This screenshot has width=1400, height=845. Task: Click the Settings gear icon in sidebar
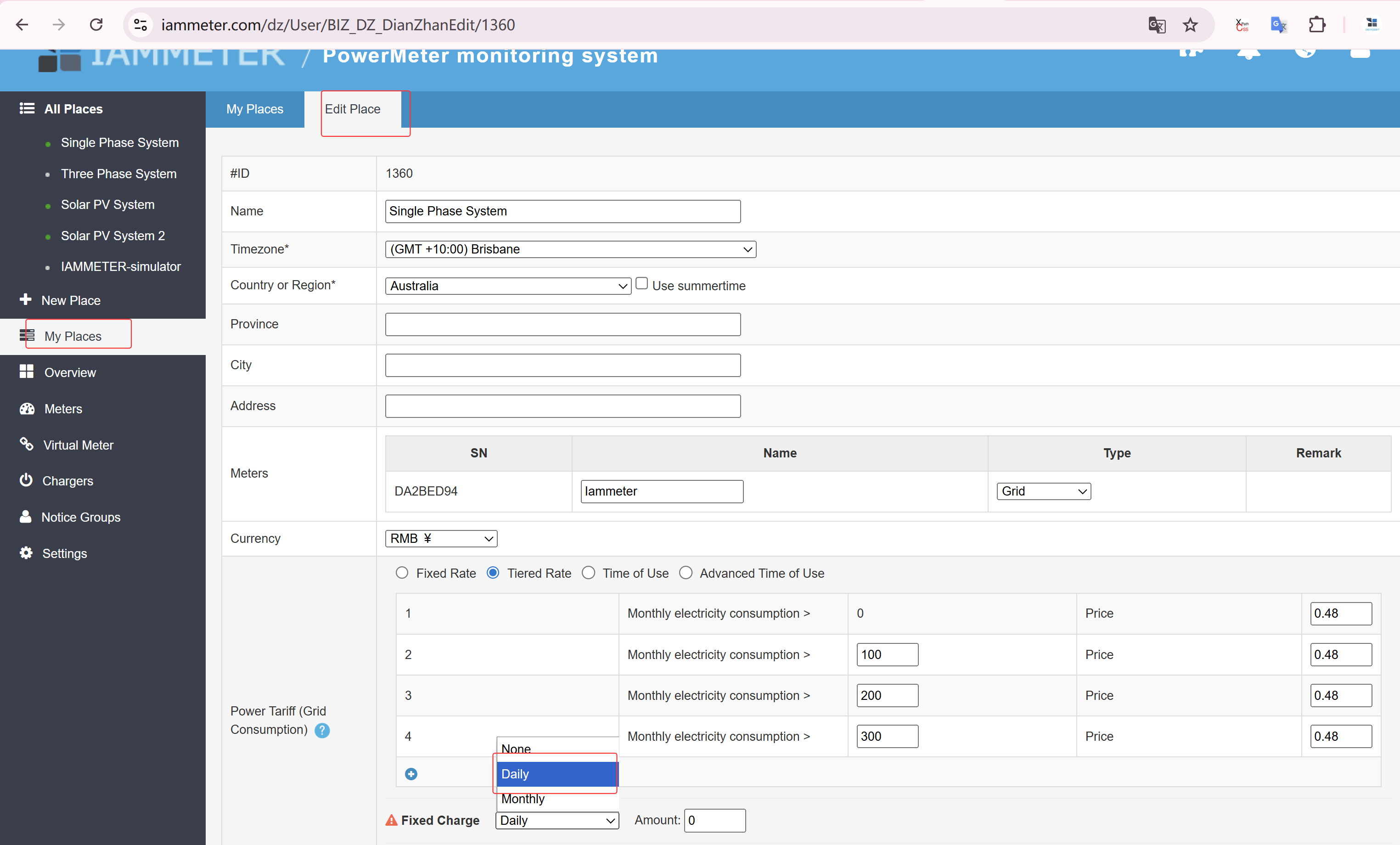click(x=26, y=553)
